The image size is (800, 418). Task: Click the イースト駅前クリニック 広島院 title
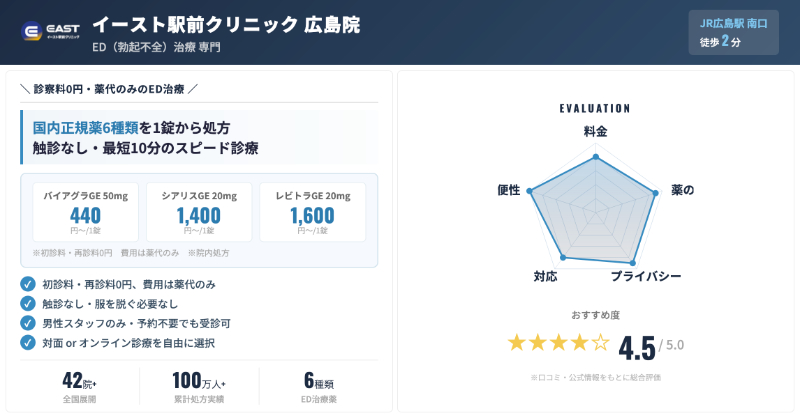click(x=226, y=24)
